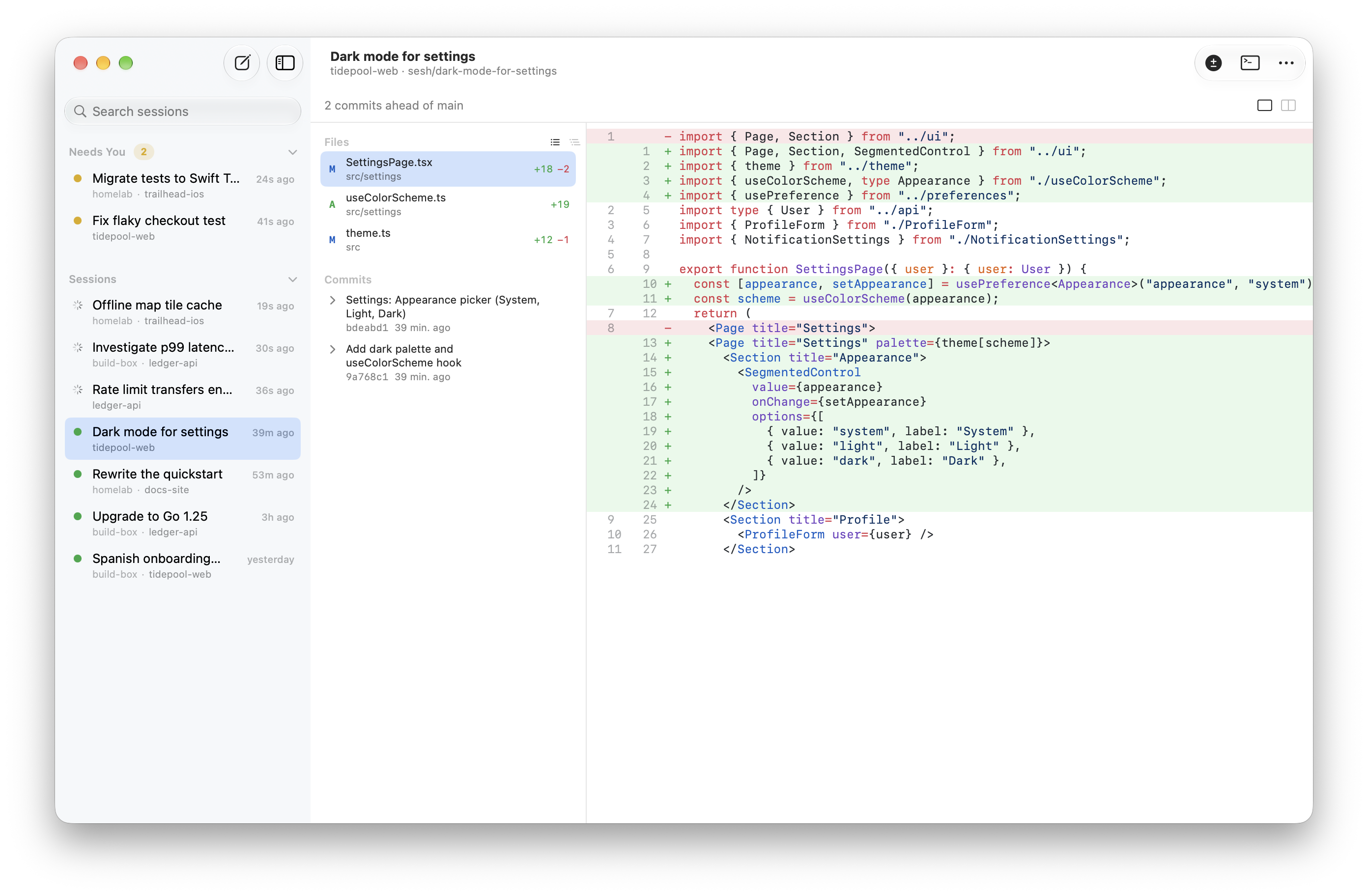Open Spanish onboarding session
1368x896 pixels.
183,565
